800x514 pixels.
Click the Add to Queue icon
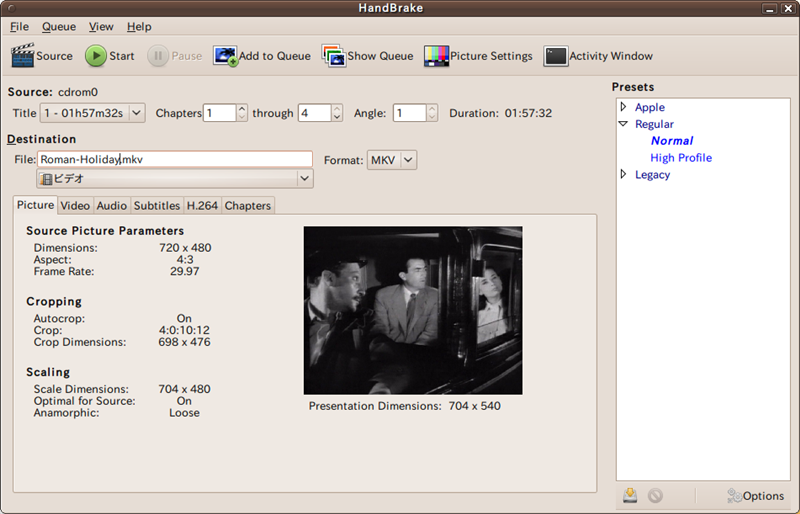point(225,56)
